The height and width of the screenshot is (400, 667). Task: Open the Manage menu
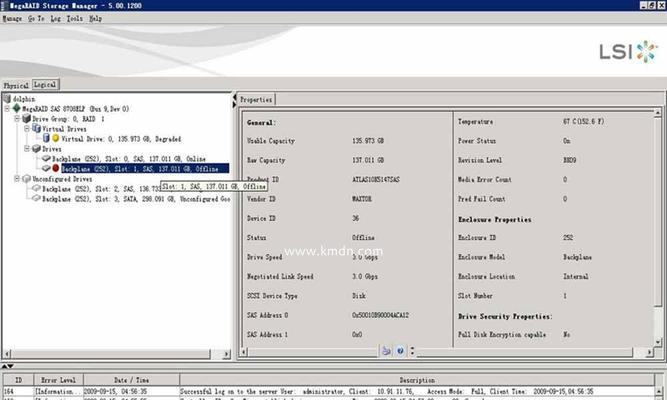12,18
